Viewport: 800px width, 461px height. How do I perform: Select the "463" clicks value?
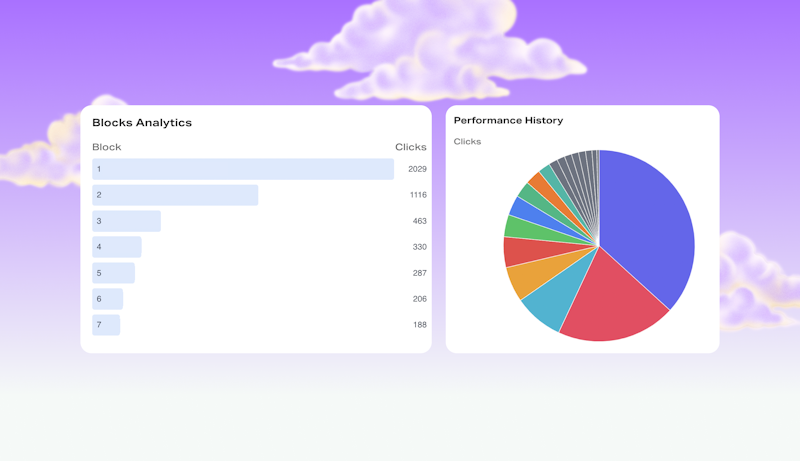coord(420,221)
